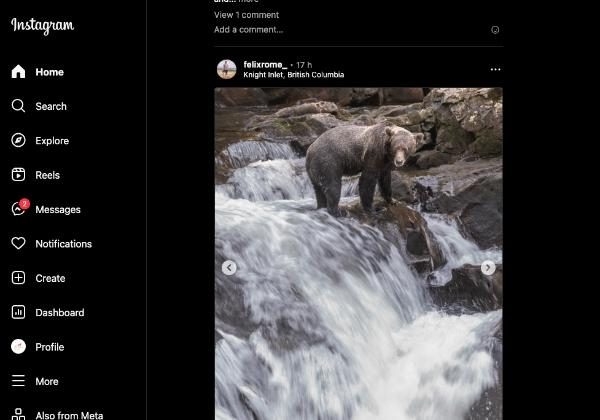Open the emoji picker in comment box
600x420 pixels.
click(x=495, y=30)
